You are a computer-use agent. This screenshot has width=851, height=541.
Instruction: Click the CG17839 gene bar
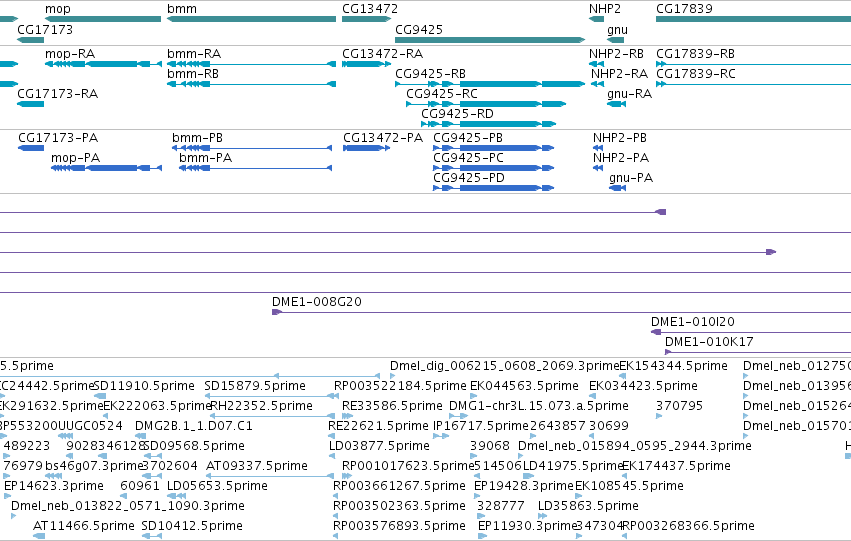tap(753, 19)
